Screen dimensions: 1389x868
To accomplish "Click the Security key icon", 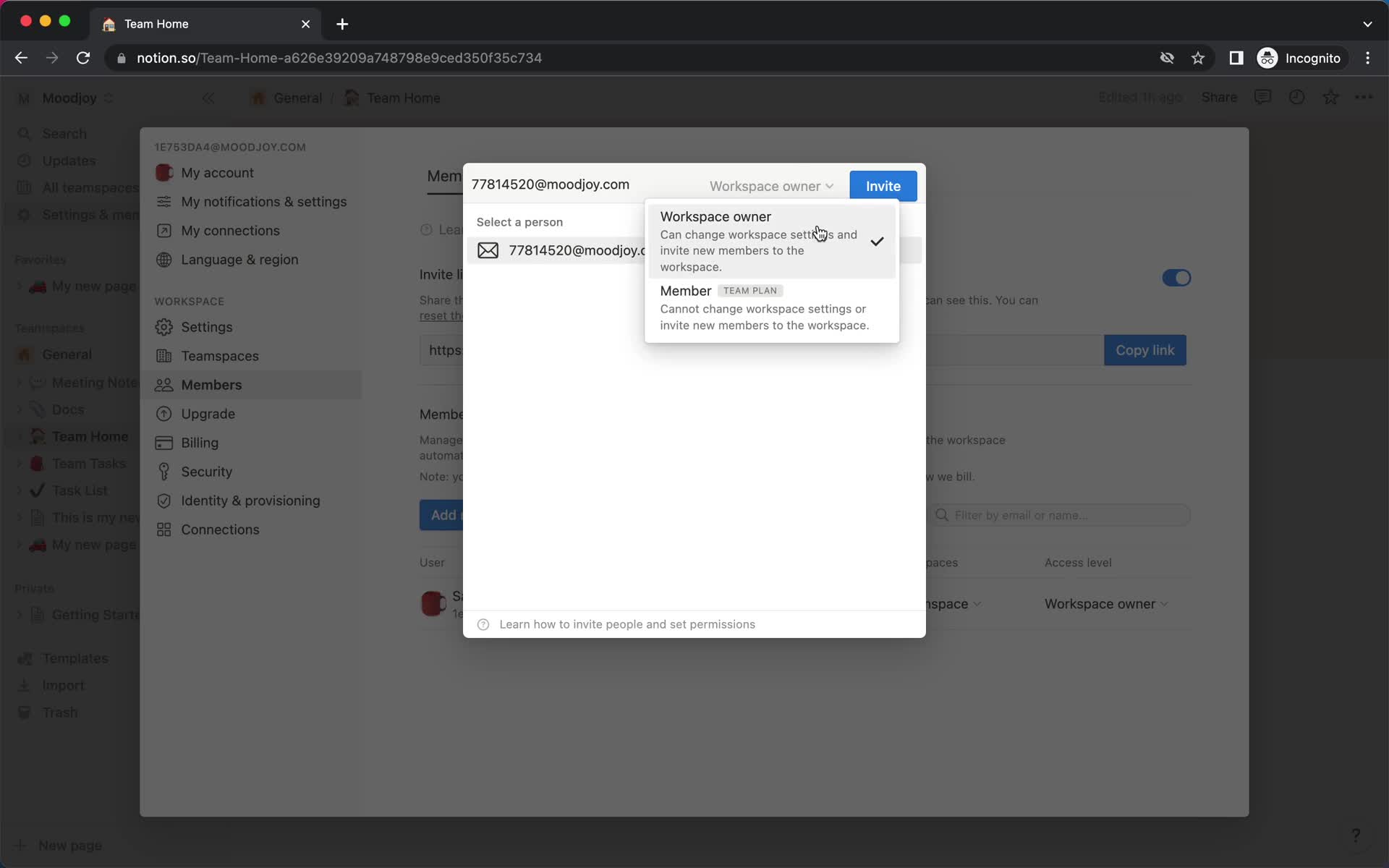I will tap(164, 472).
